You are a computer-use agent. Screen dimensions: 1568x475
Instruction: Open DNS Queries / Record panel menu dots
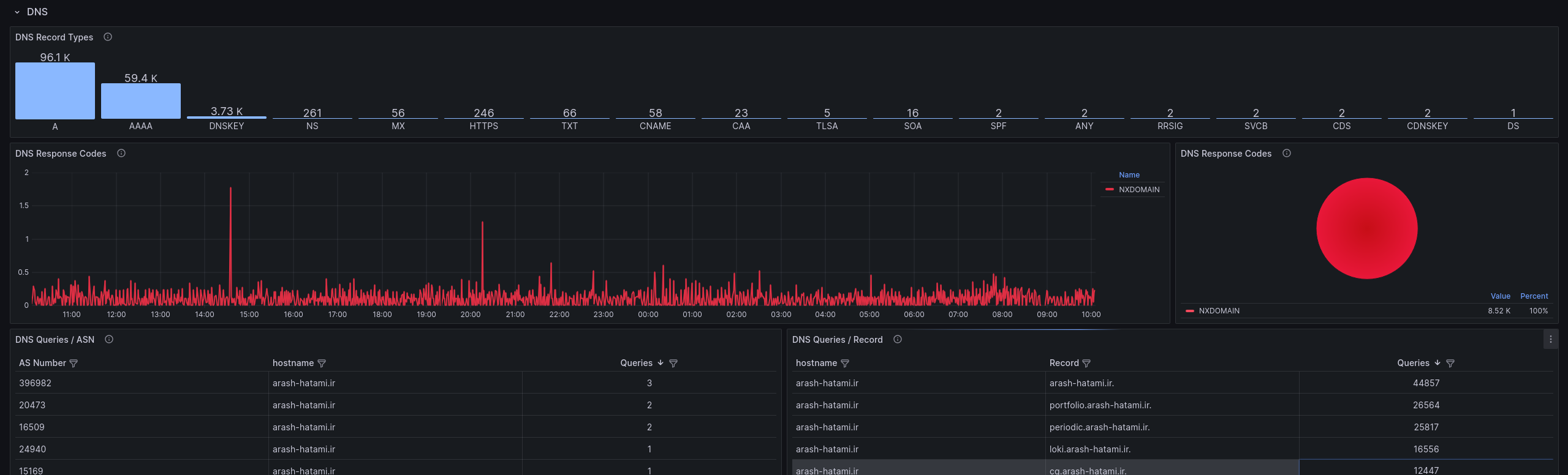pyautogui.click(x=1551, y=340)
